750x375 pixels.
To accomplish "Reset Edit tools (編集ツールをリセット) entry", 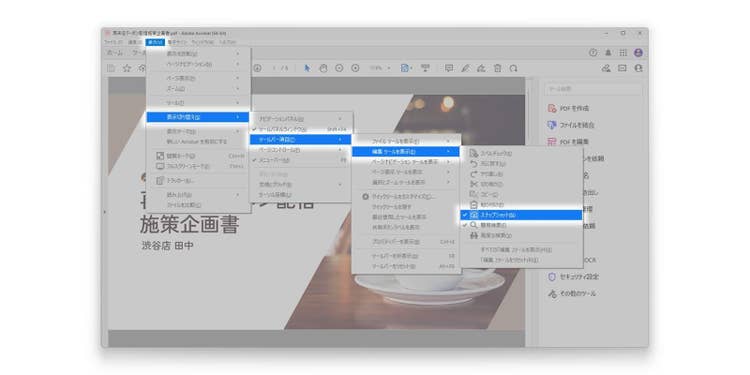I will (521, 260).
